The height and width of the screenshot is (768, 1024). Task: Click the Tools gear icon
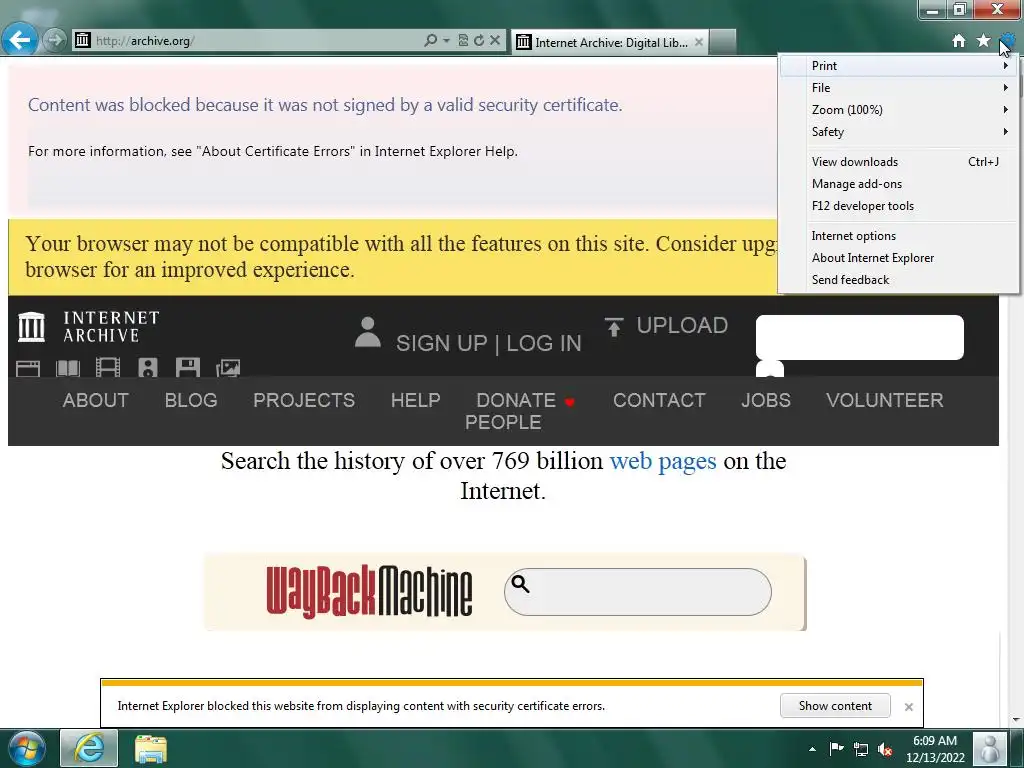point(1006,41)
